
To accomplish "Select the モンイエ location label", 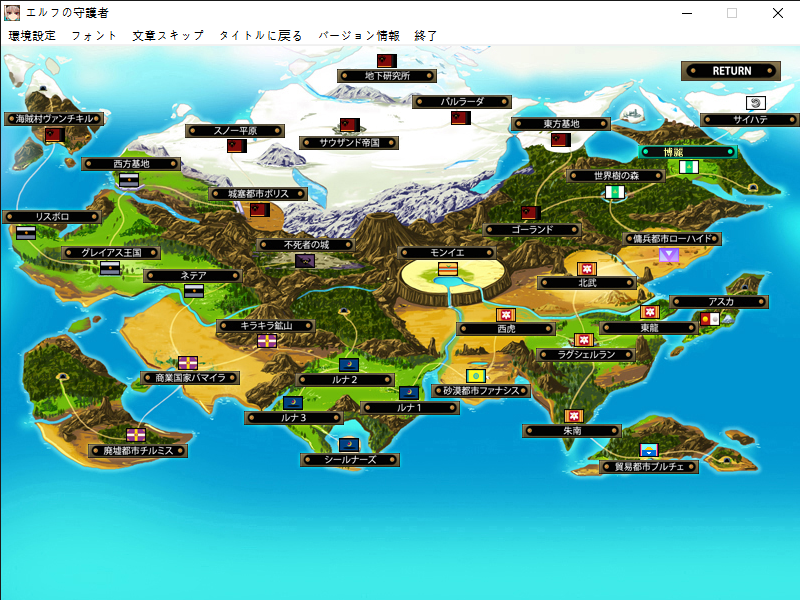I will pos(447,253).
